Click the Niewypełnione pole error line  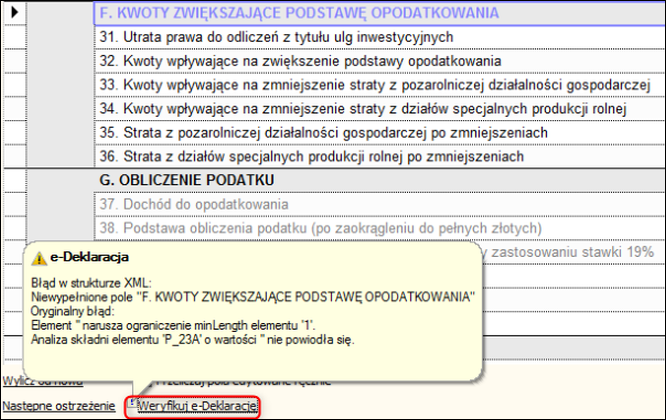click(253, 297)
